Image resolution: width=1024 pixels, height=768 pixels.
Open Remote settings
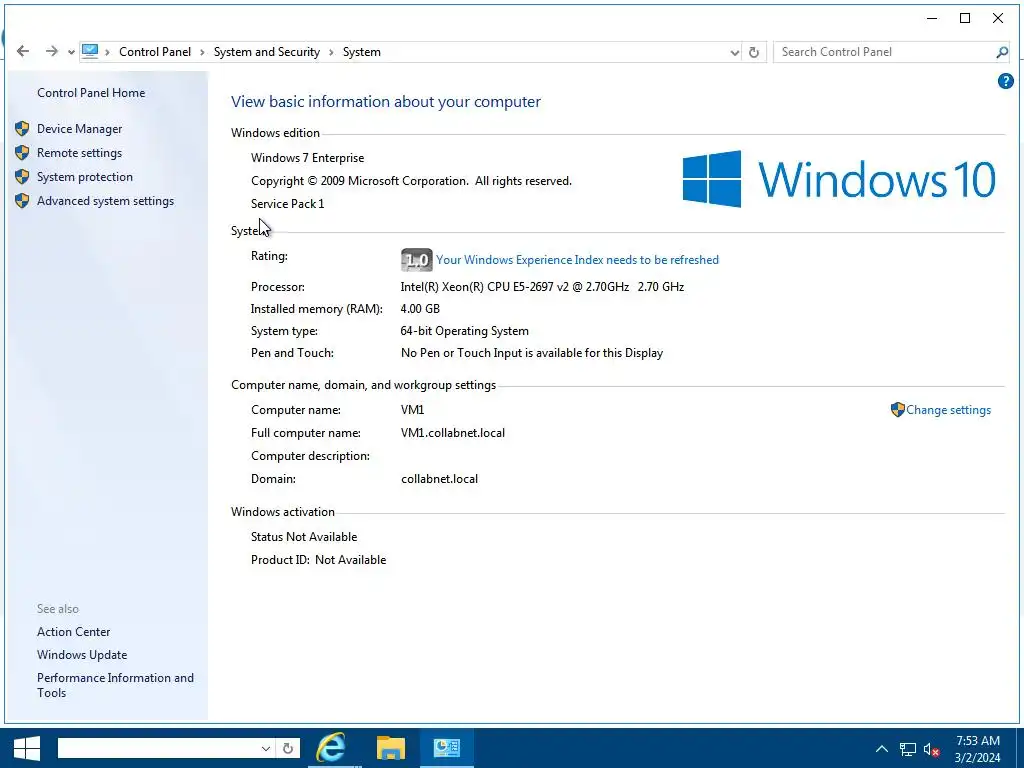coord(79,153)
